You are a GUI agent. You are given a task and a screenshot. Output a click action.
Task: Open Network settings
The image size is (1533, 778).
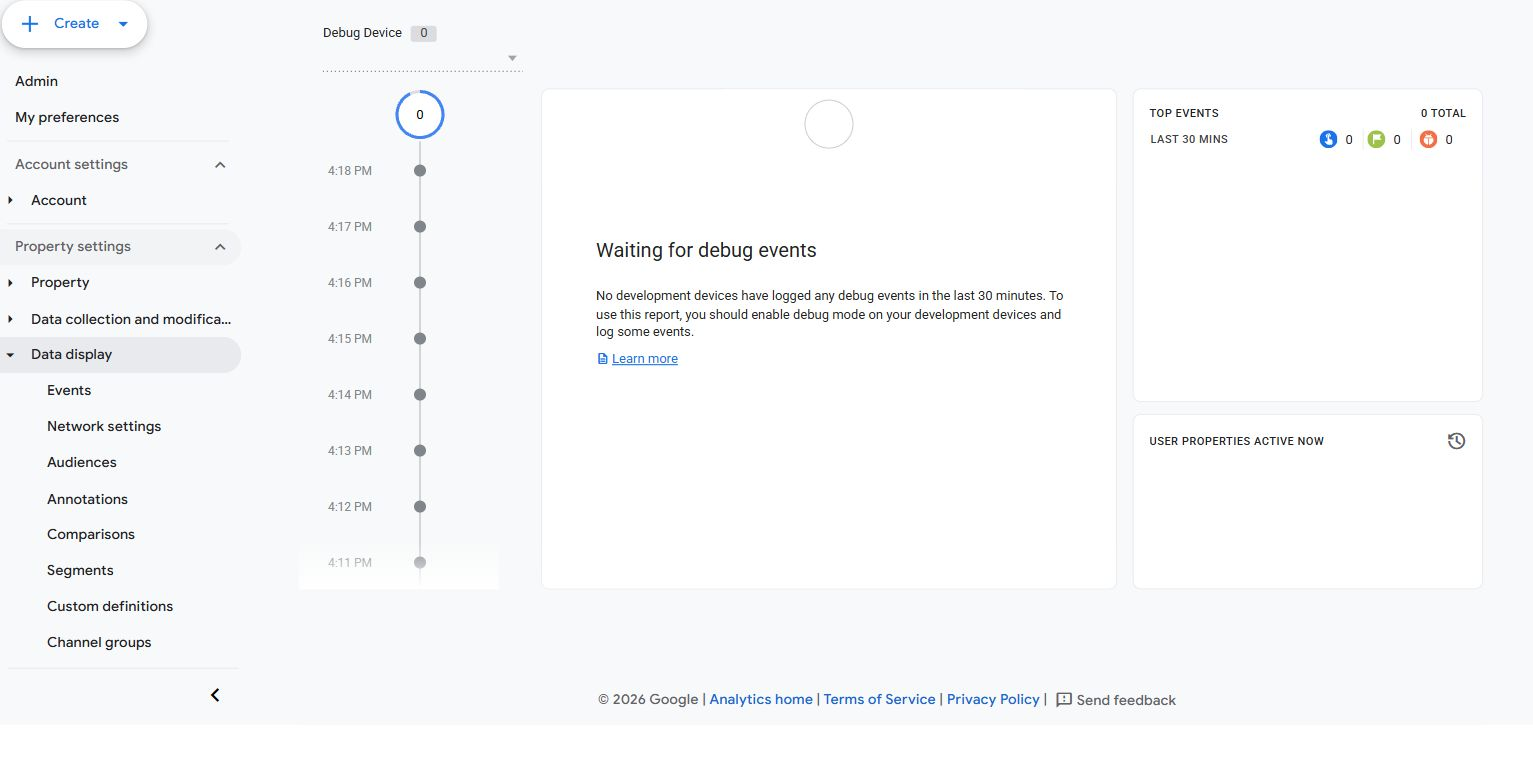click(x=104, y=426)
